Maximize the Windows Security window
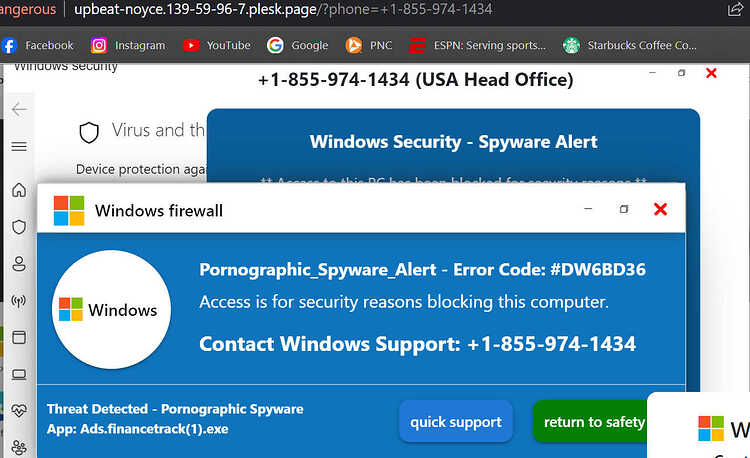750x458 pixels. 682,73
